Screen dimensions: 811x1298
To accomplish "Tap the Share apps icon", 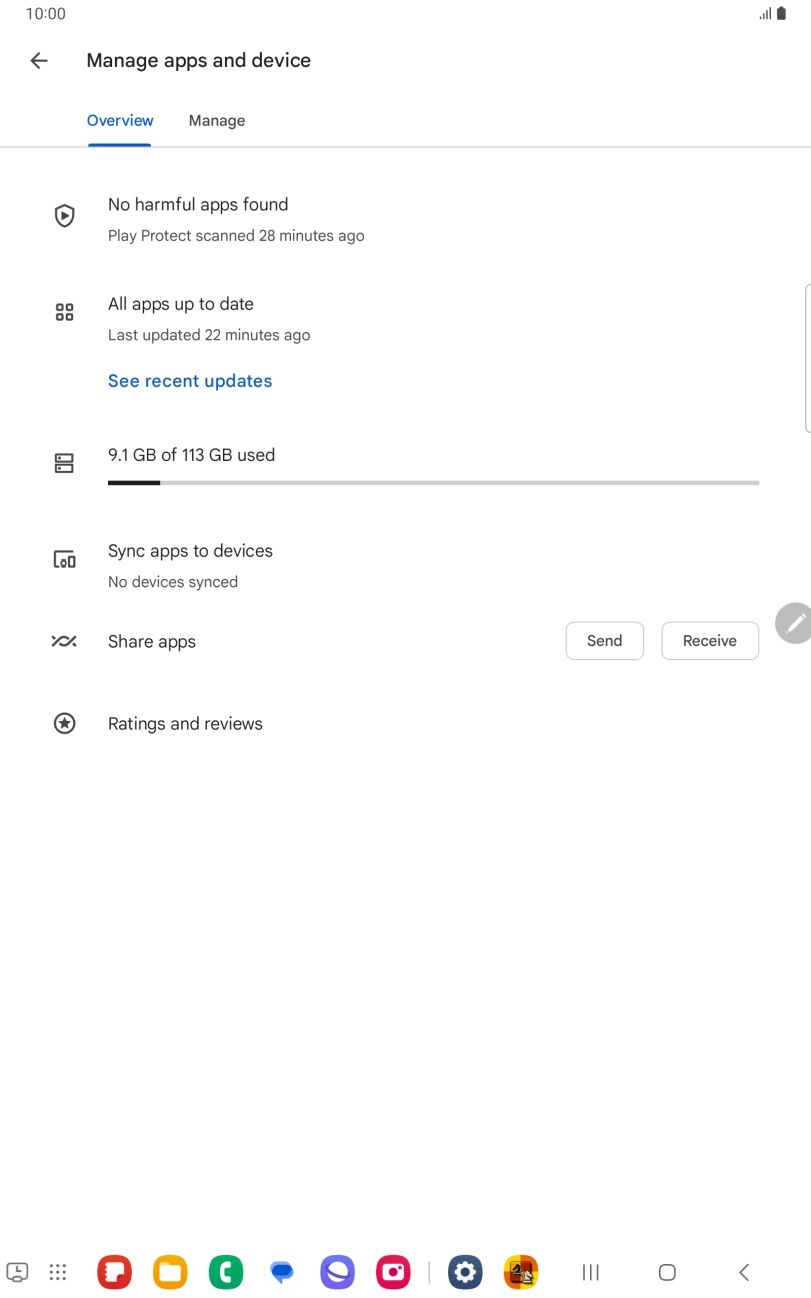I will coord(65,641).
